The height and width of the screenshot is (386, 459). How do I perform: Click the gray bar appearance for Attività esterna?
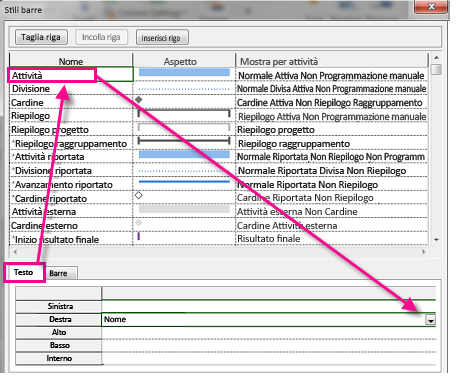(184, 209)
